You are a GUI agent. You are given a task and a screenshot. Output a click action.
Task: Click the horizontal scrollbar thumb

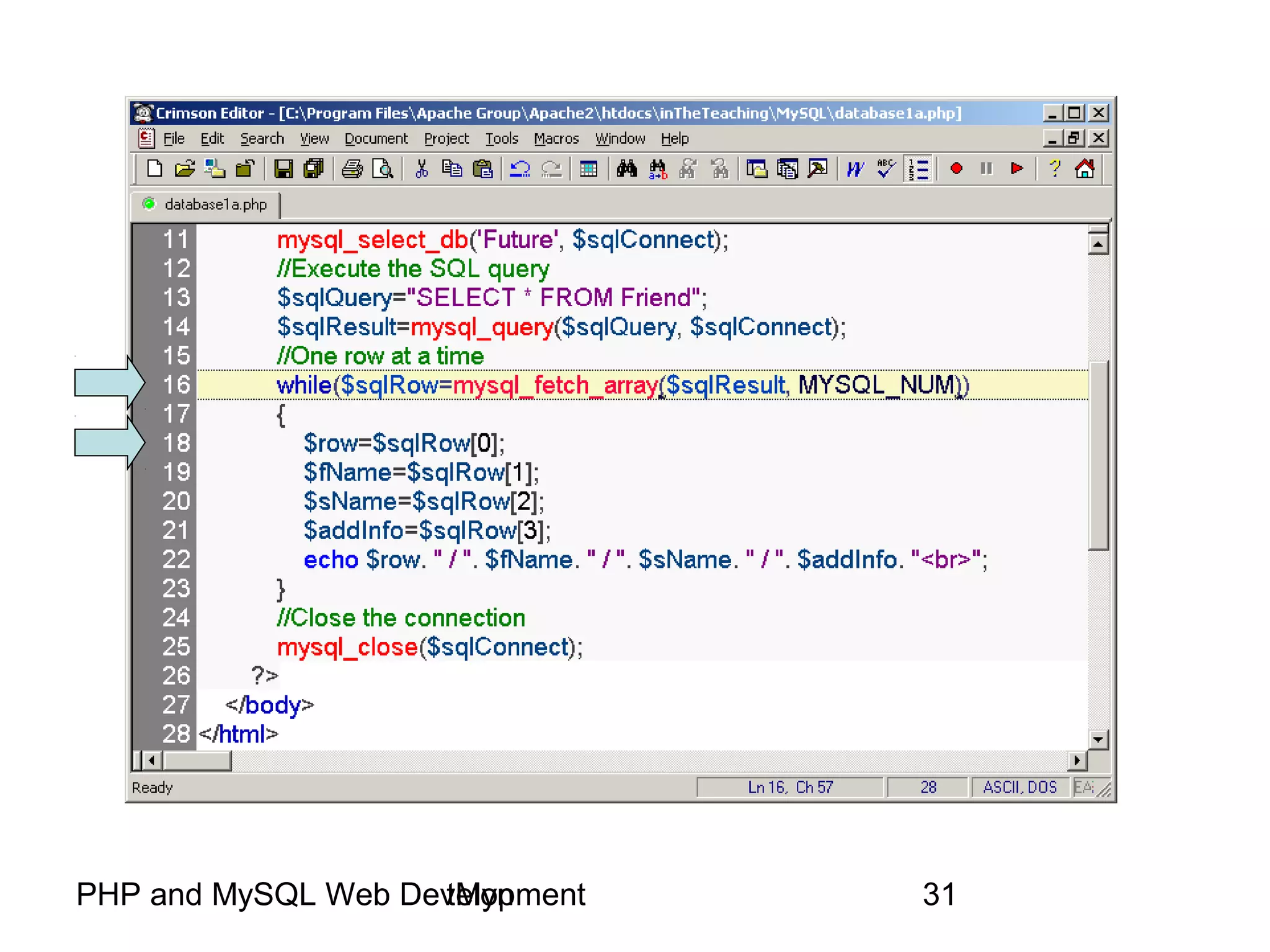click(197, 760)
